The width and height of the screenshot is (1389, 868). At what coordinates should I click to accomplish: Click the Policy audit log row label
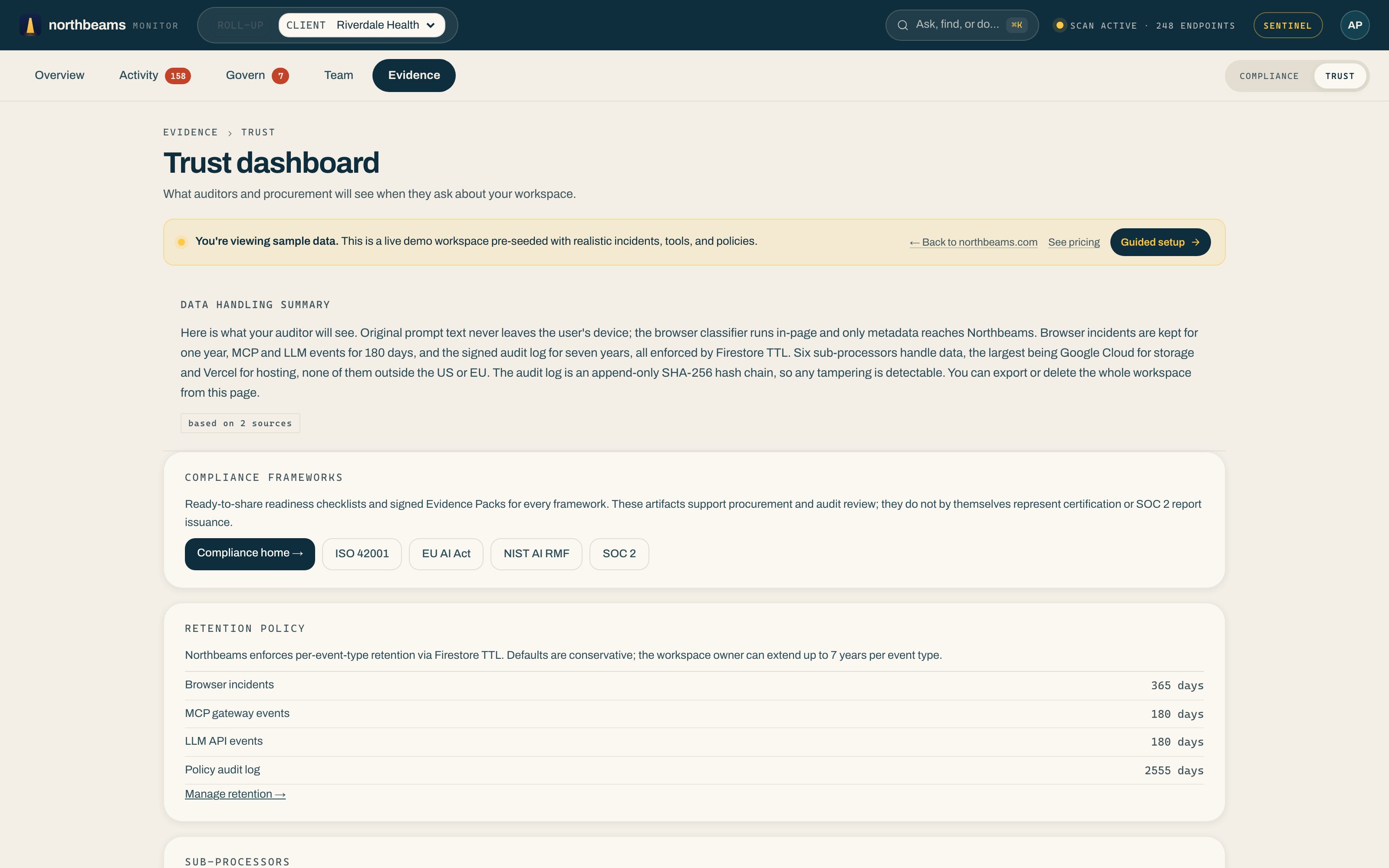(x=222, y=770)
